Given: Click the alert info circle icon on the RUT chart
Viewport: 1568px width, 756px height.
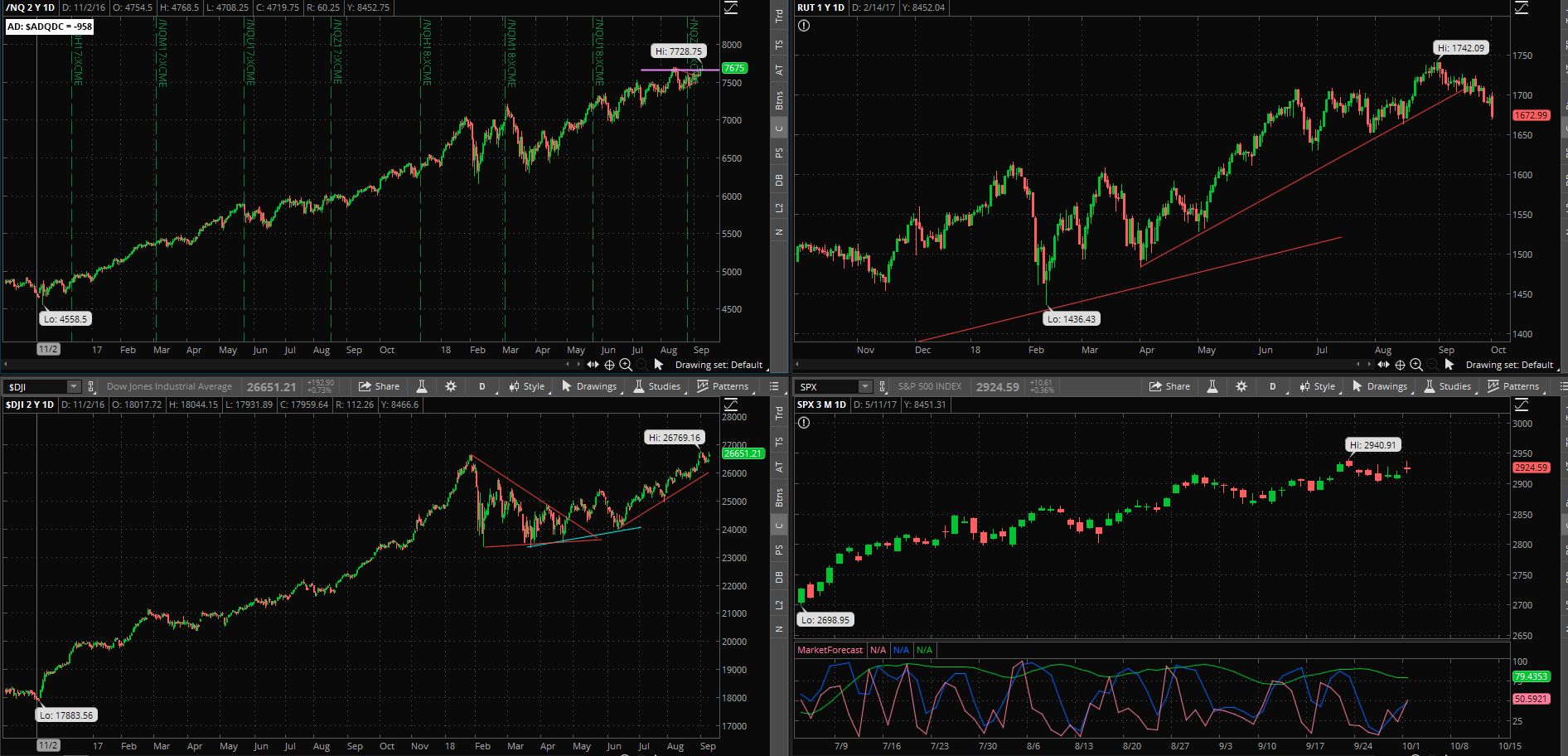Looking at the screenshot, I should pyautogui.click(x=804, y=26).
